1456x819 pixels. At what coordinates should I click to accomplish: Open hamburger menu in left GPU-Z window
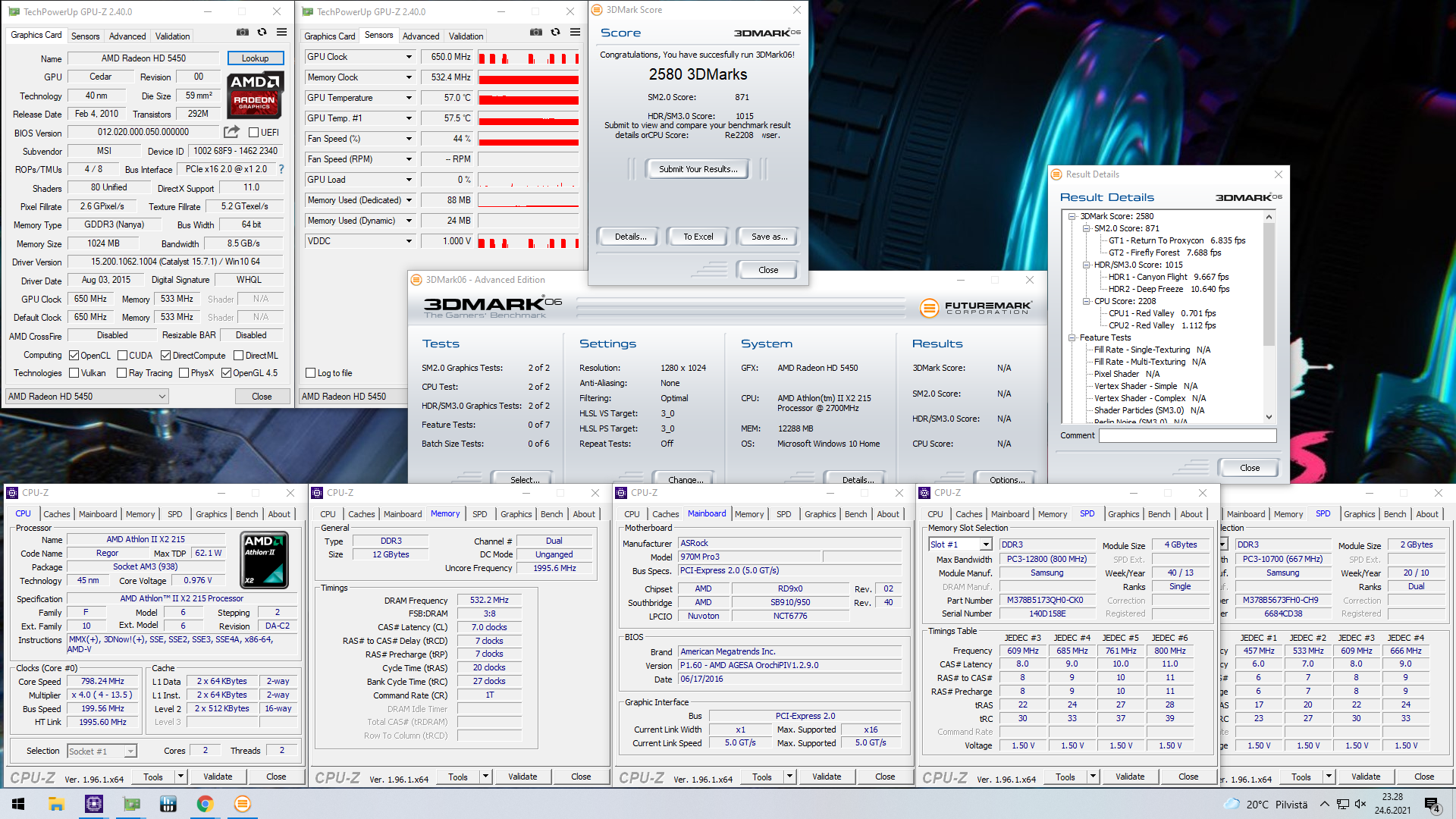[281, 33]
